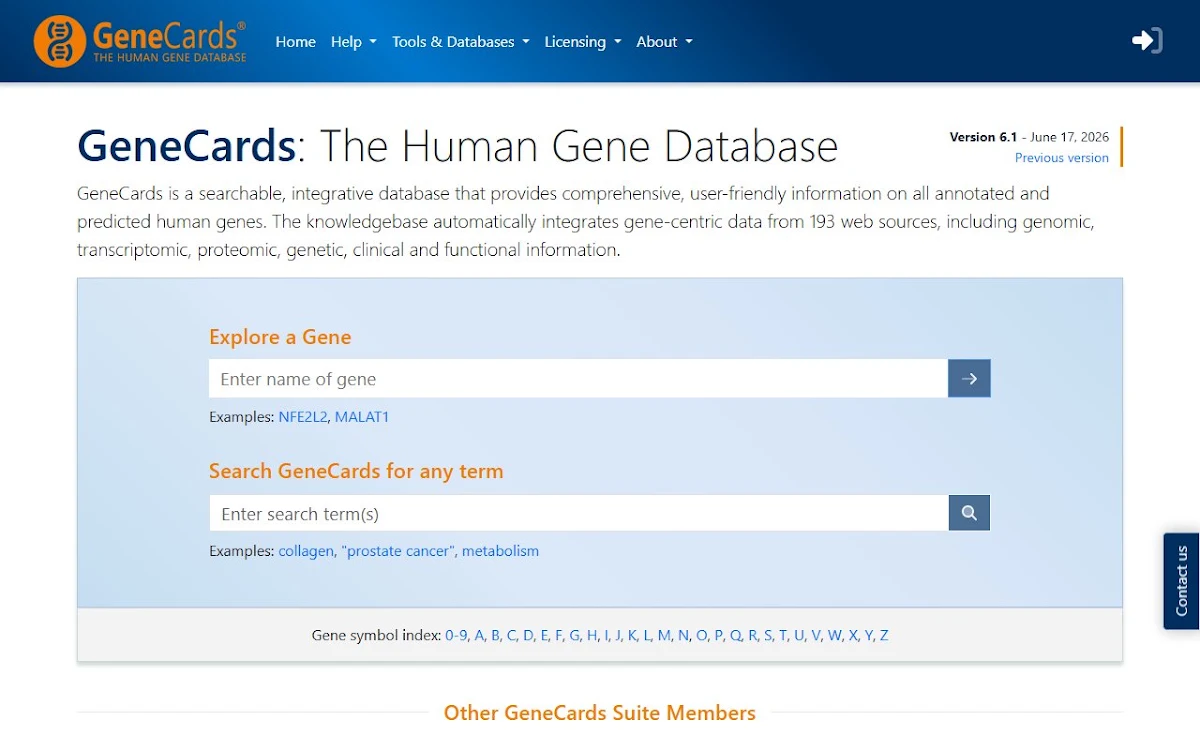
Task: Browse gene index letter P
Action: click(719, 635)
